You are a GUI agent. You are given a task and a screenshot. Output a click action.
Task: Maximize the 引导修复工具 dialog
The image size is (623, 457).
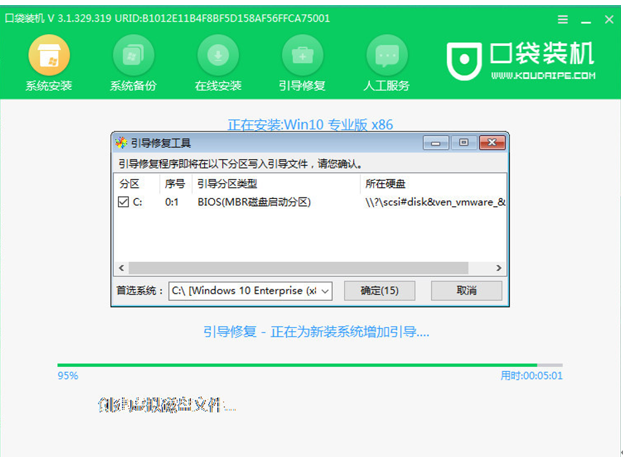[464, 143]
